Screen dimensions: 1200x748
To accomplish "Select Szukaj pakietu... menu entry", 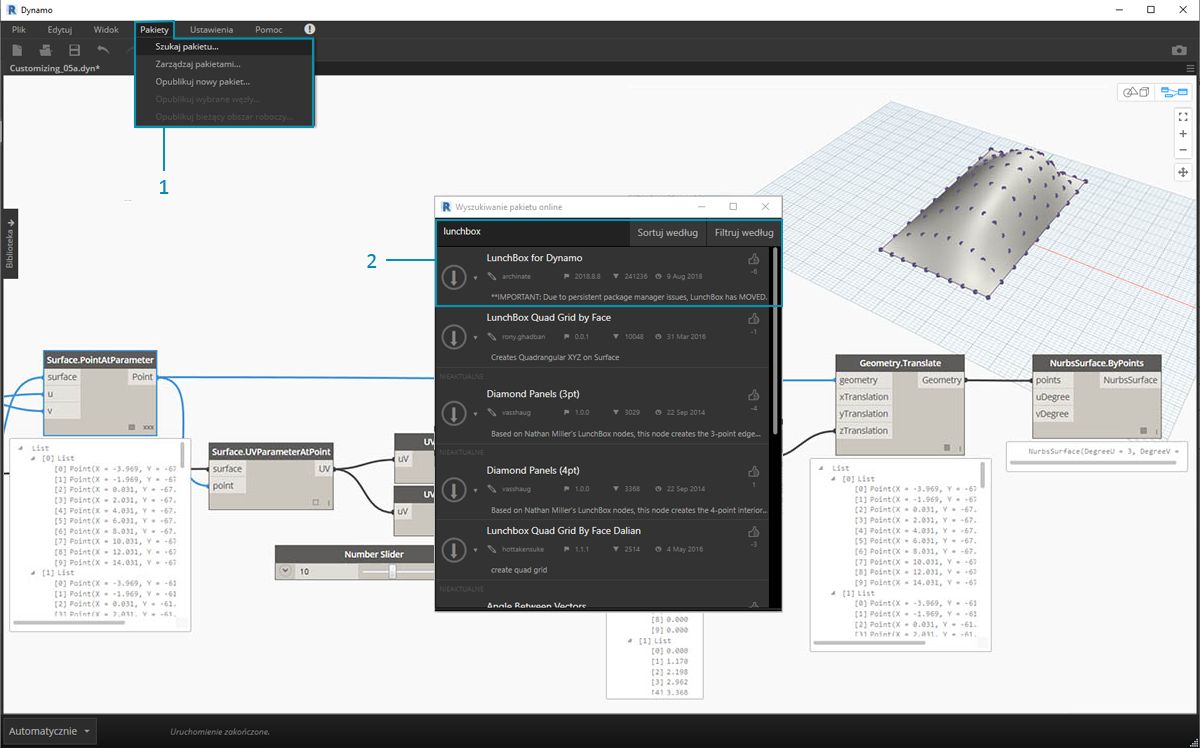I will coord(224,47).
